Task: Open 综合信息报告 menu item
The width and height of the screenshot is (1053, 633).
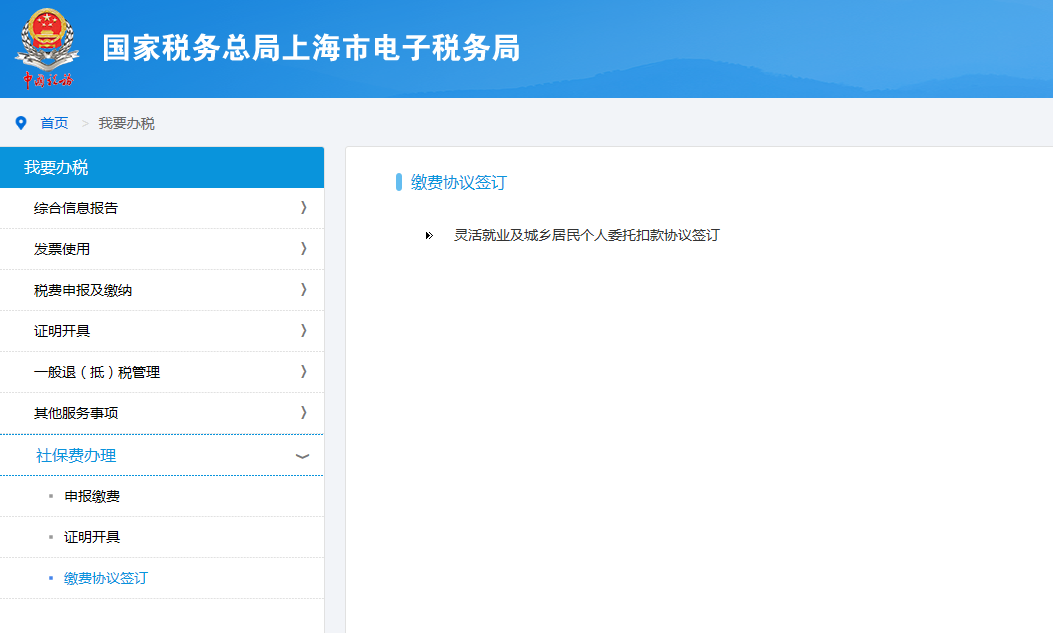Action: point(76,208)
